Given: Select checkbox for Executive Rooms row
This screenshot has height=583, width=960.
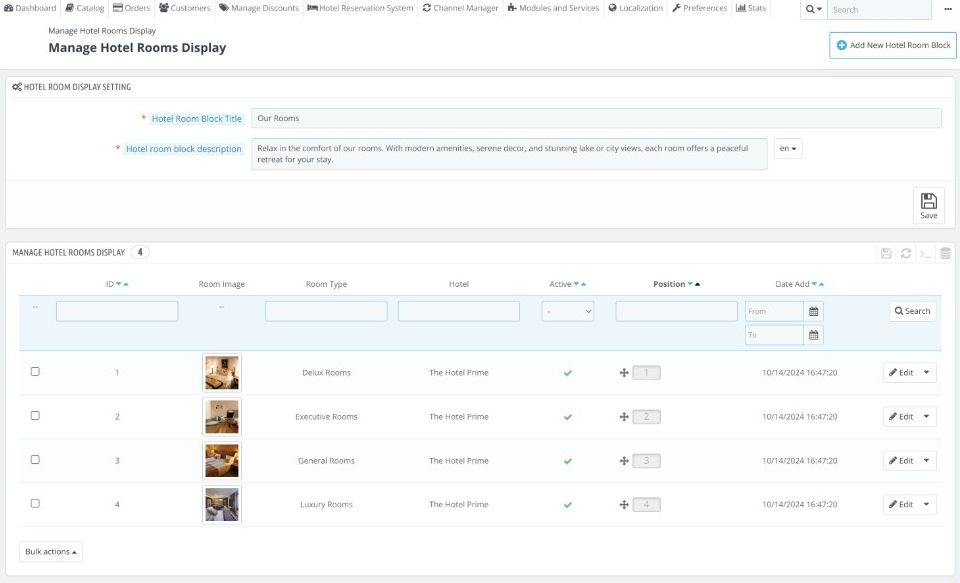Looking at the screenshot, I should pyautogui.click(x=35, y=416).
